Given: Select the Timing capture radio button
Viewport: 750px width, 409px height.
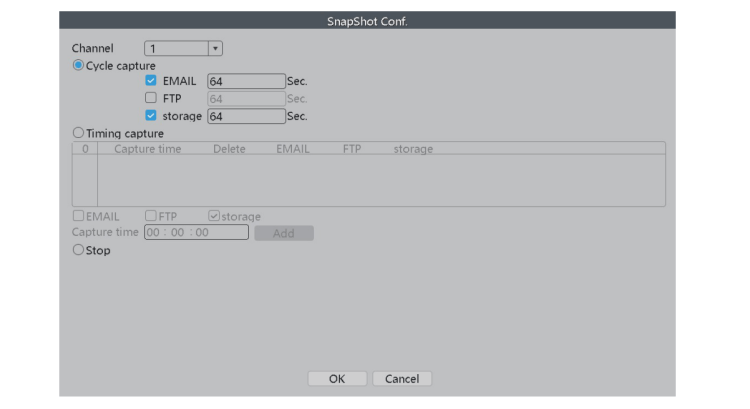Looking at the screenshot, I should click(78, 132).
